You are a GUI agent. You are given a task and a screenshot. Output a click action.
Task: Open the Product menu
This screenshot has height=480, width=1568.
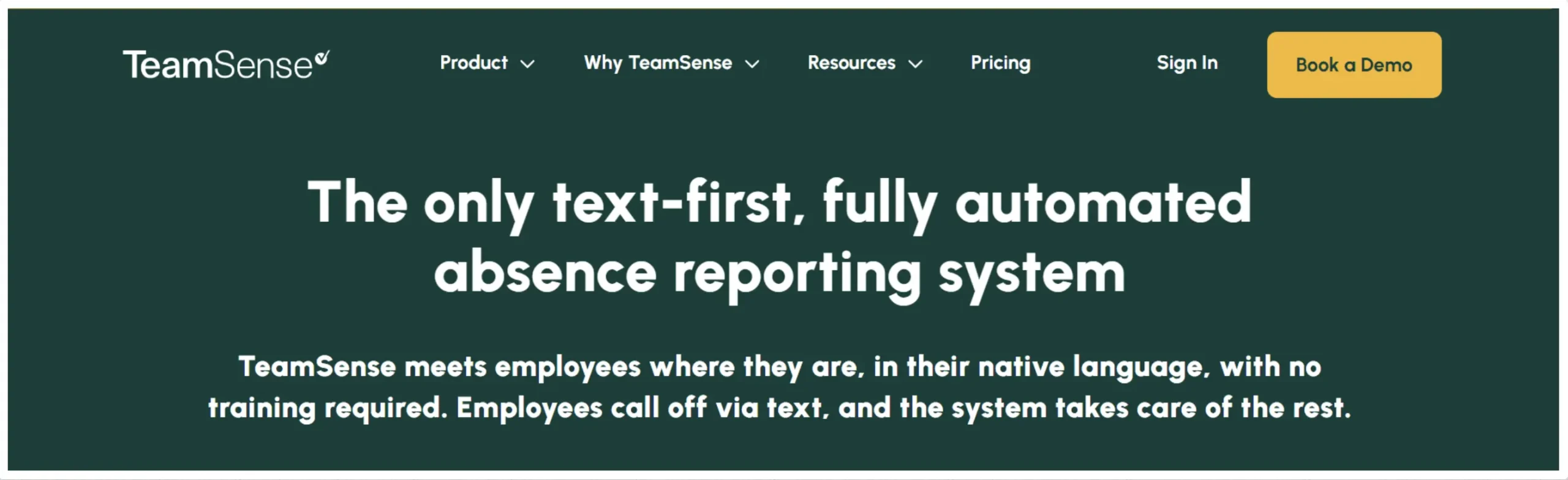point(474,62)
